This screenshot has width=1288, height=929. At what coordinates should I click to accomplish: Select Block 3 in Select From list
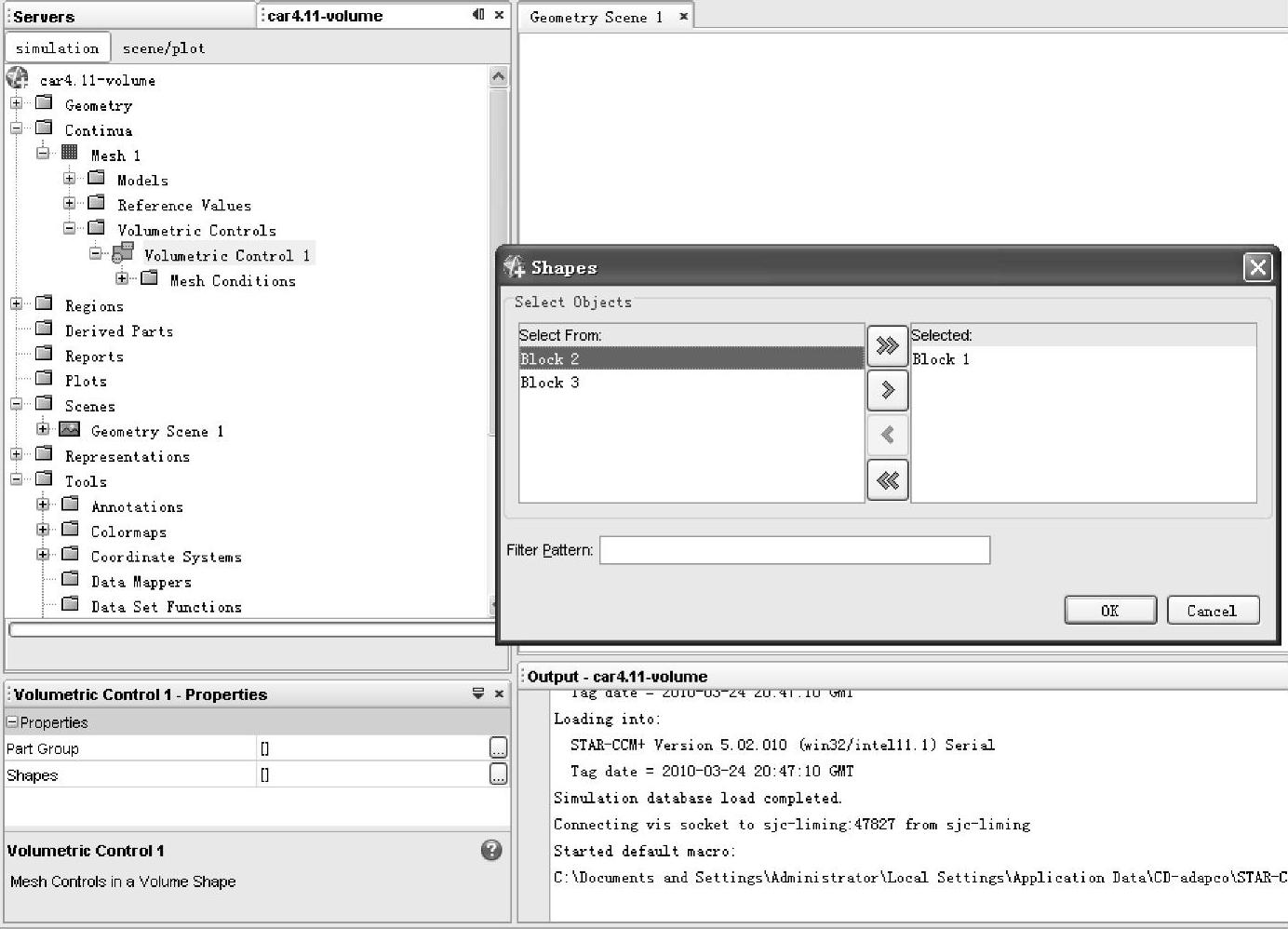[x=691, y=382]
